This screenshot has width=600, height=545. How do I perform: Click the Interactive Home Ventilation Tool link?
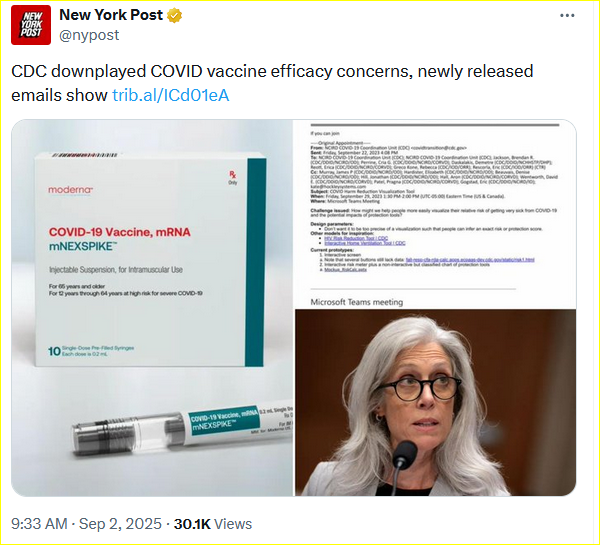[365, 243]
